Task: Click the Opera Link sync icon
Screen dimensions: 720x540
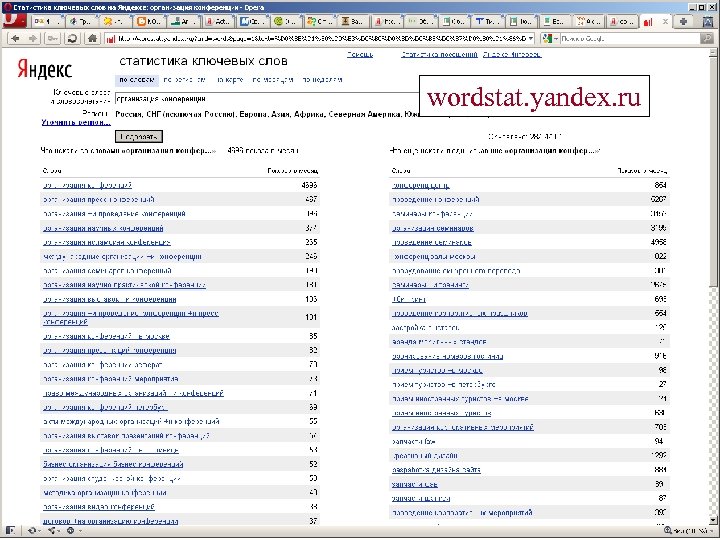Action: click(34, 530)
